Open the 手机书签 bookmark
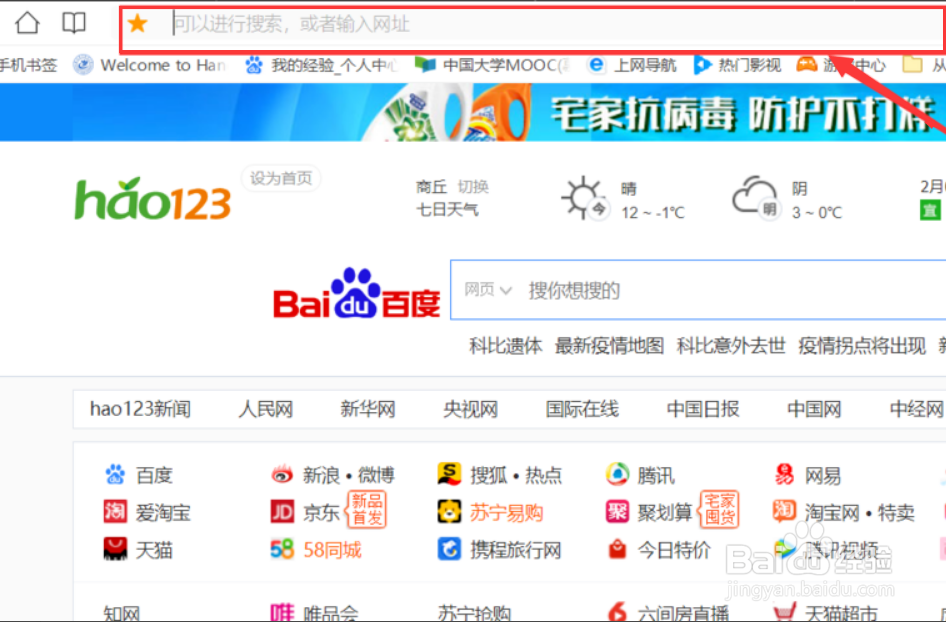Viewport: 946px width, 622px height. click(x=28, y=65)
